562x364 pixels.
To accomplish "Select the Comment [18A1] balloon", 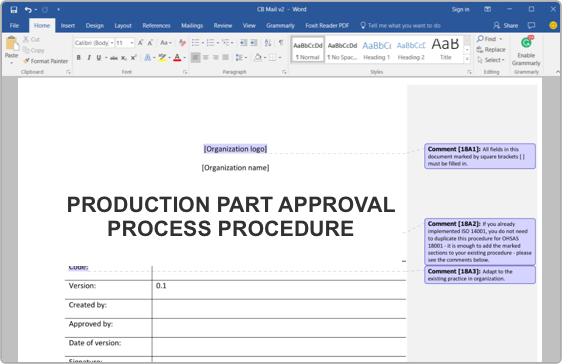I will pyautogui.click(x=480, y=156).
